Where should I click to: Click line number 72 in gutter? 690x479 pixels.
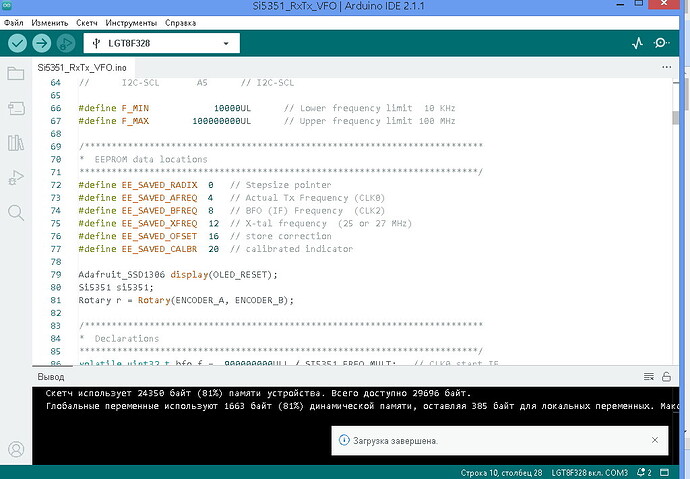56,185
